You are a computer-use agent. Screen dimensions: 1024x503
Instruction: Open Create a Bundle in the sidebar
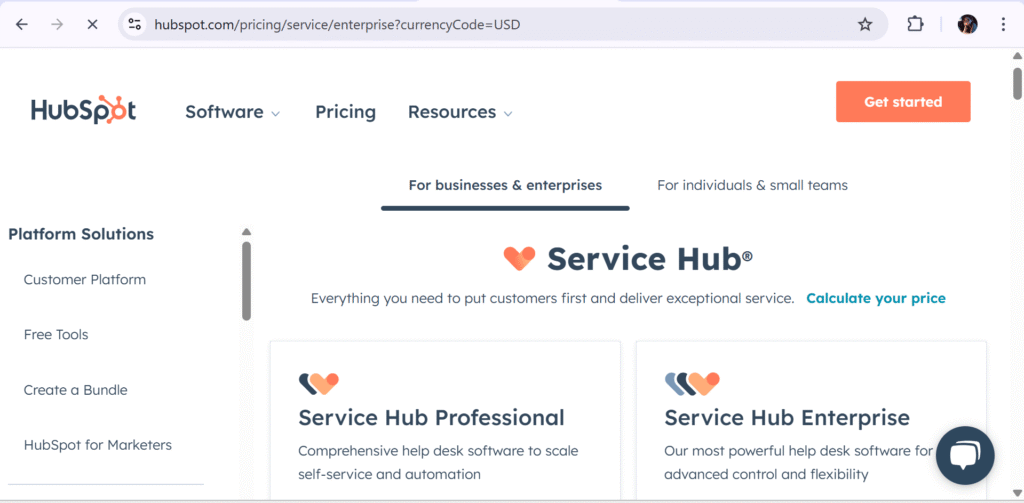(x=76, y=390)
